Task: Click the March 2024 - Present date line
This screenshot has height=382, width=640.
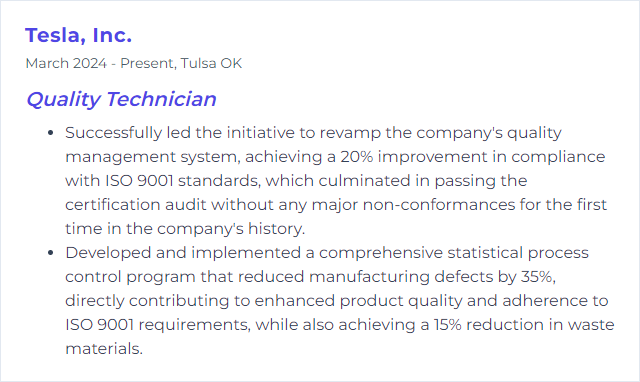Action: pos(100,63)
